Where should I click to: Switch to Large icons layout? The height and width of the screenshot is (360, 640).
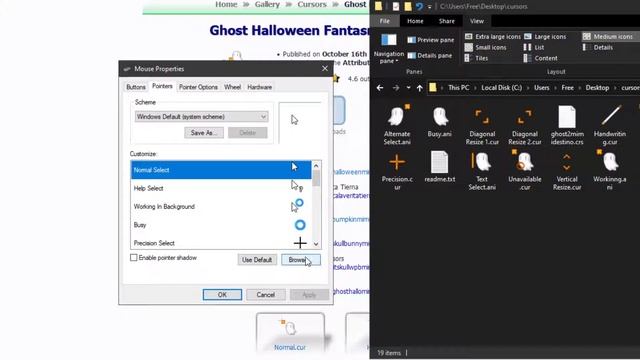[x=545, y=37]
